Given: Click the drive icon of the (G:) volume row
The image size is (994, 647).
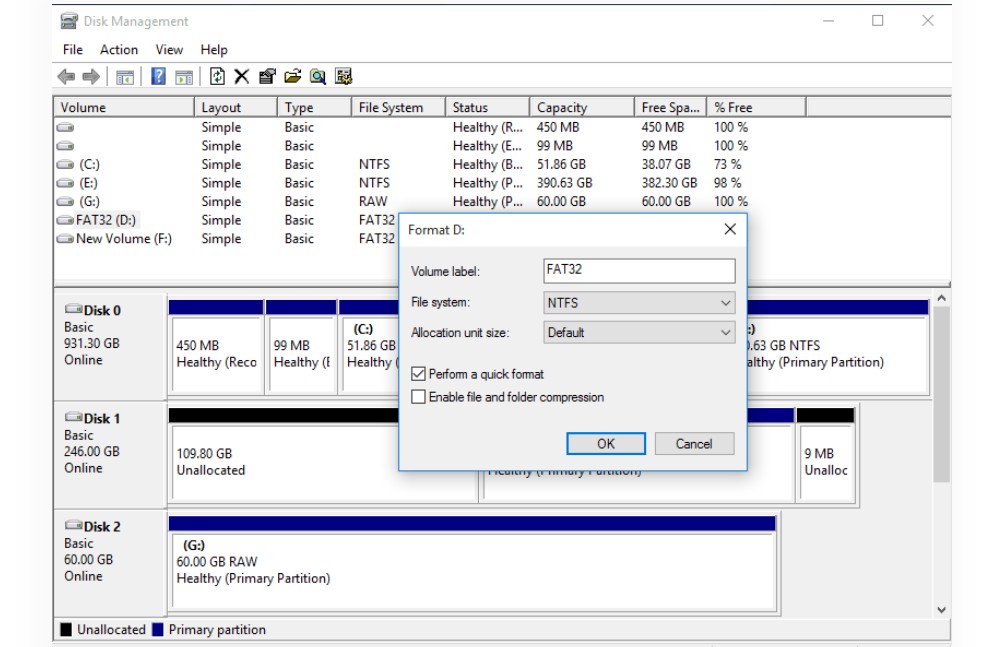Looking at the screenshot, I should coord(65,202).
